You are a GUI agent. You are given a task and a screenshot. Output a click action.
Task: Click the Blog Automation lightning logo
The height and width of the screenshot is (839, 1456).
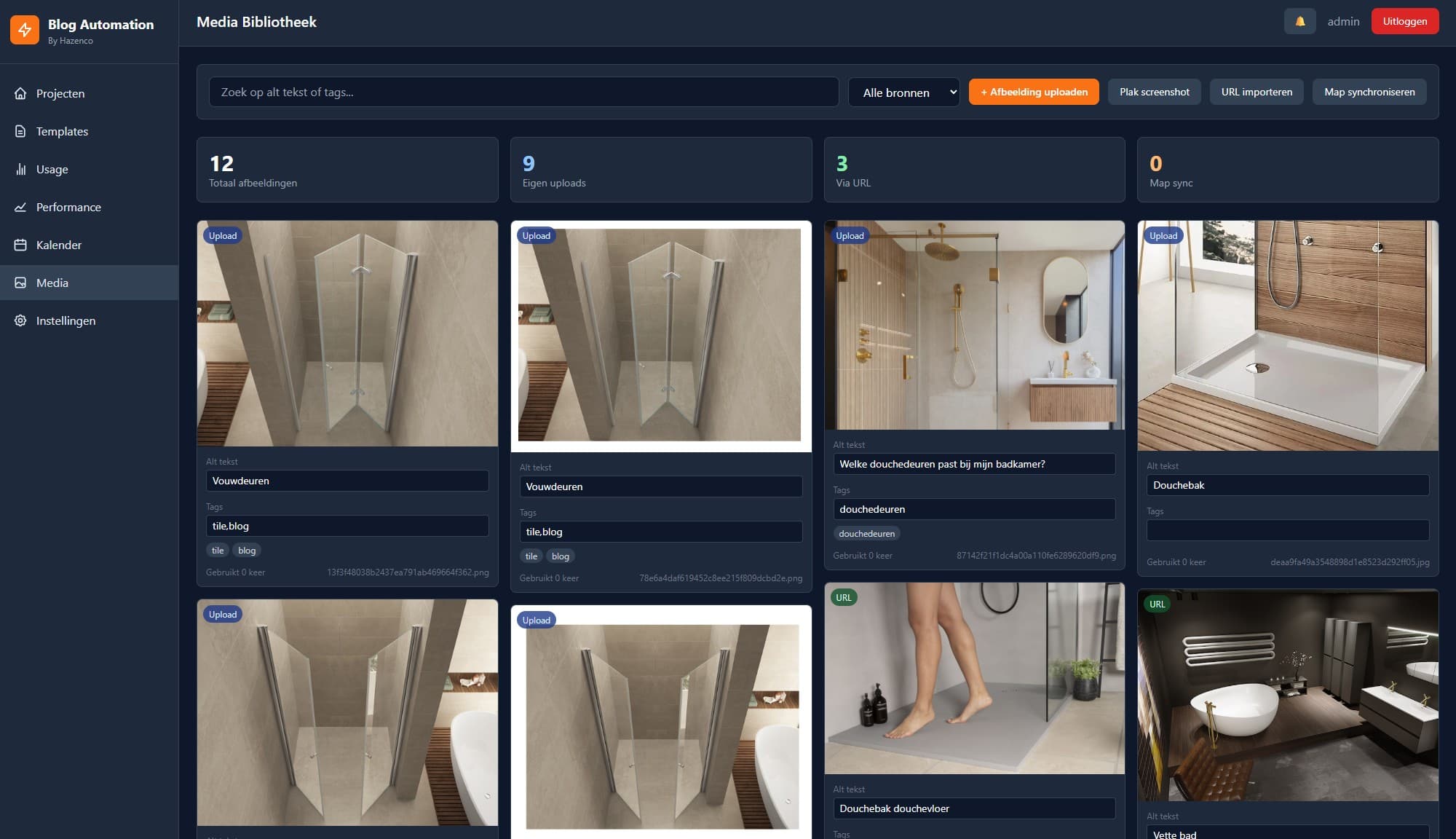pyautogui.click(x=25, y=30)
